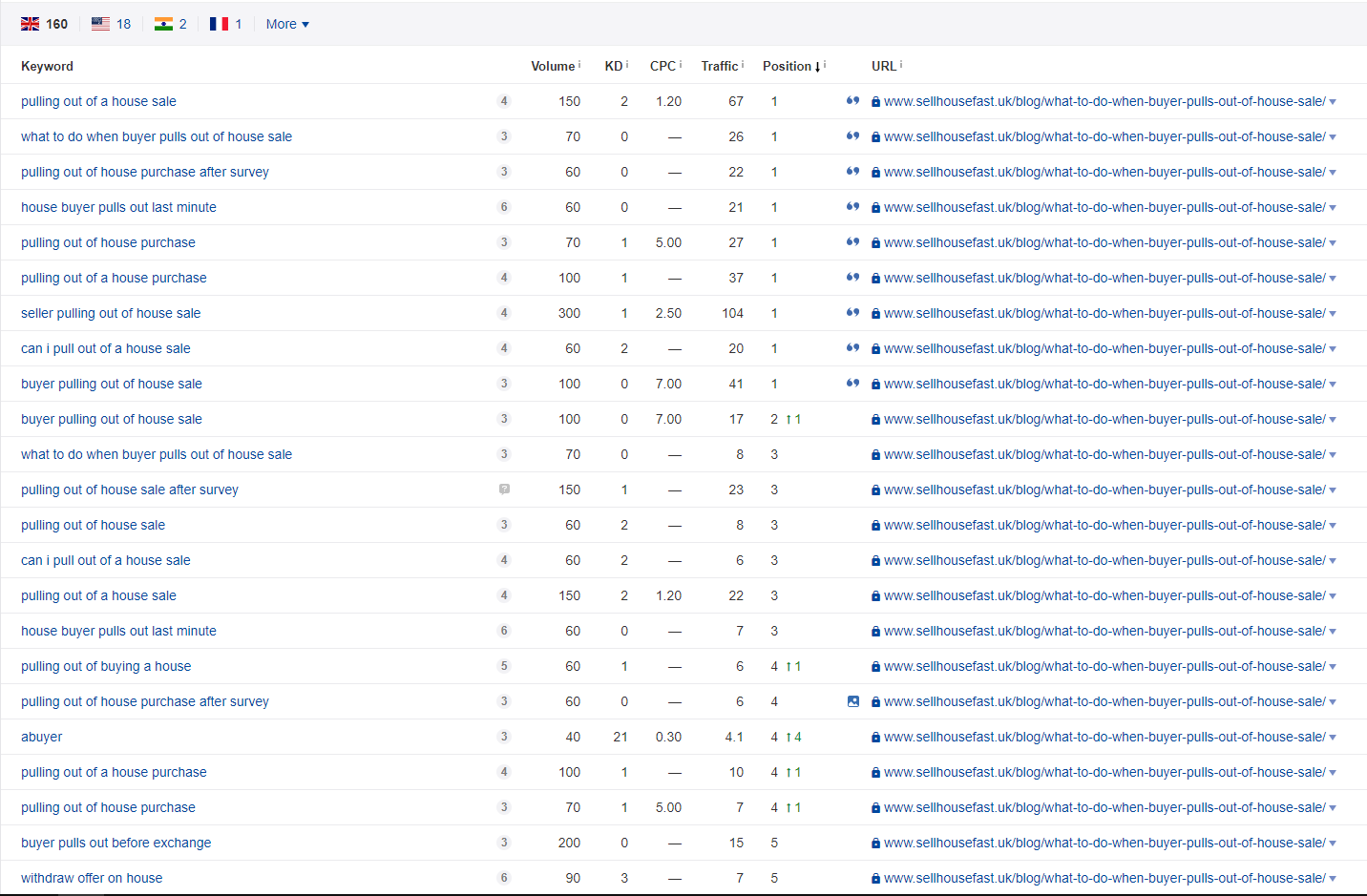Click the lock icon in the 'abuyer' row
Viewport: 1367px width, 896px height.
[x=875, y=738]
